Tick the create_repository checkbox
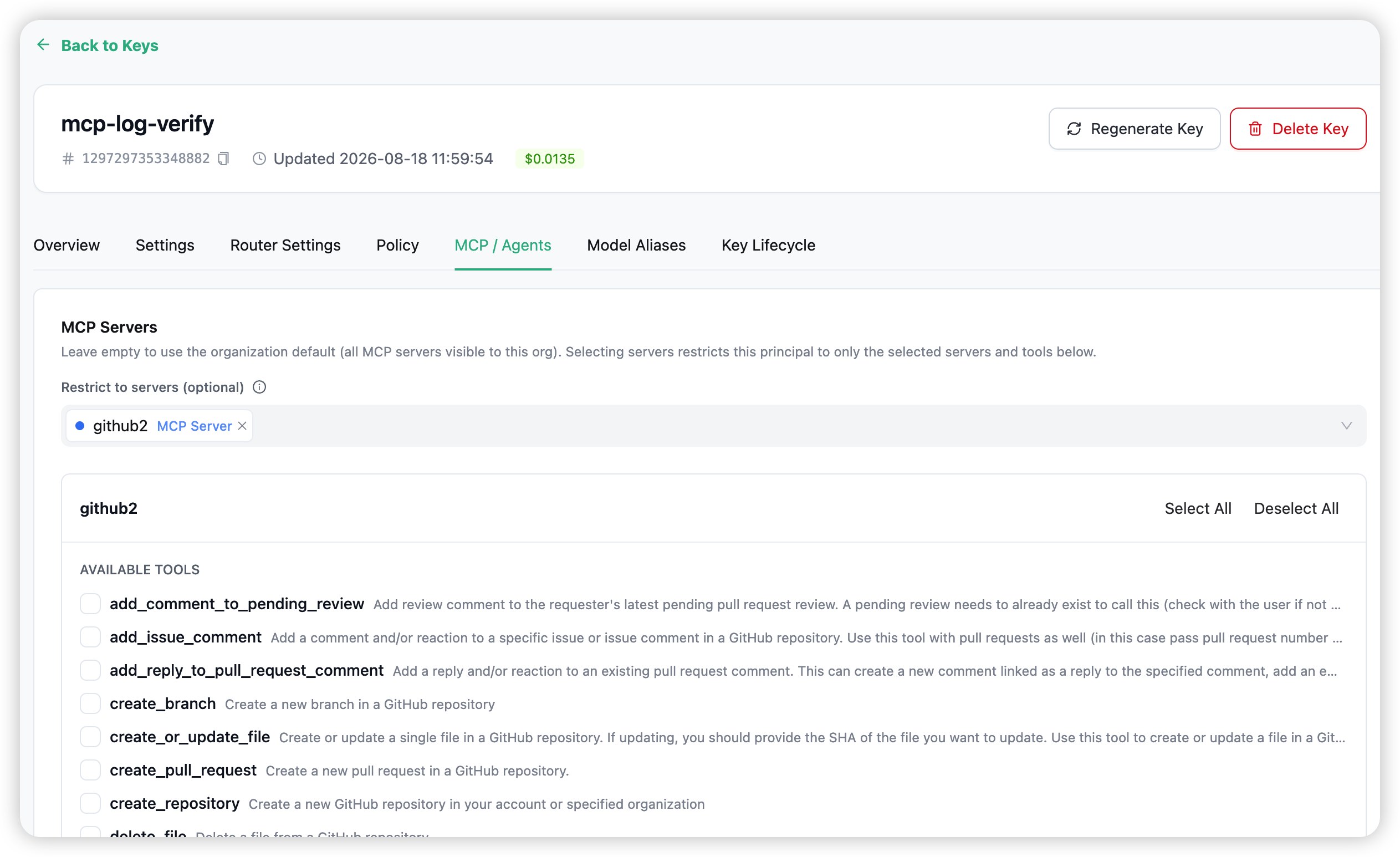This screenshot has width=1400, height=857. pyautogui.click(x=90, y=803)
